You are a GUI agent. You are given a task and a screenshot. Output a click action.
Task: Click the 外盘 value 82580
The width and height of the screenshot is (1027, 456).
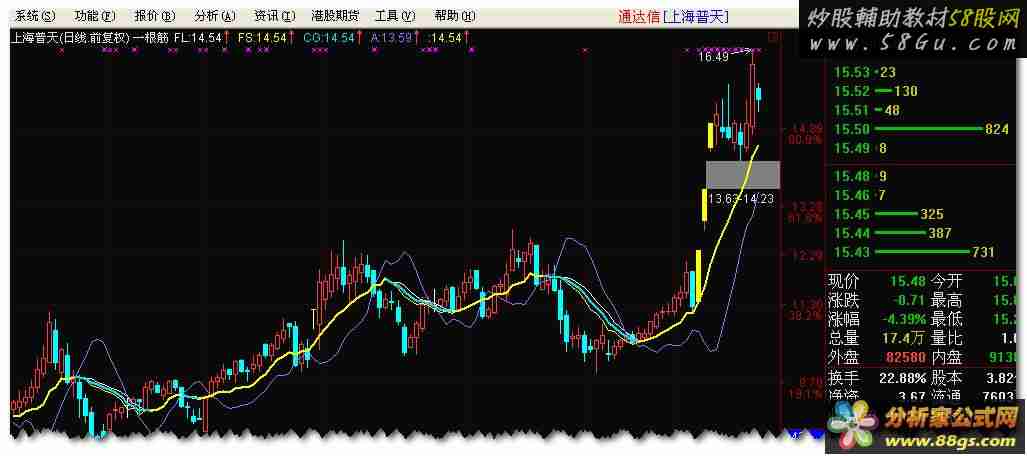click(904, 358)
